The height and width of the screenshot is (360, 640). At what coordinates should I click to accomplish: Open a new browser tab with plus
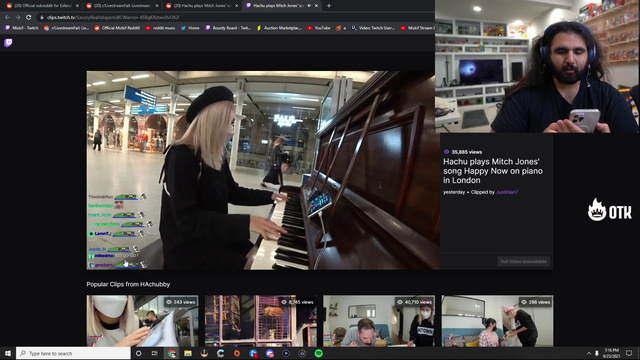(x=329, y=6)
